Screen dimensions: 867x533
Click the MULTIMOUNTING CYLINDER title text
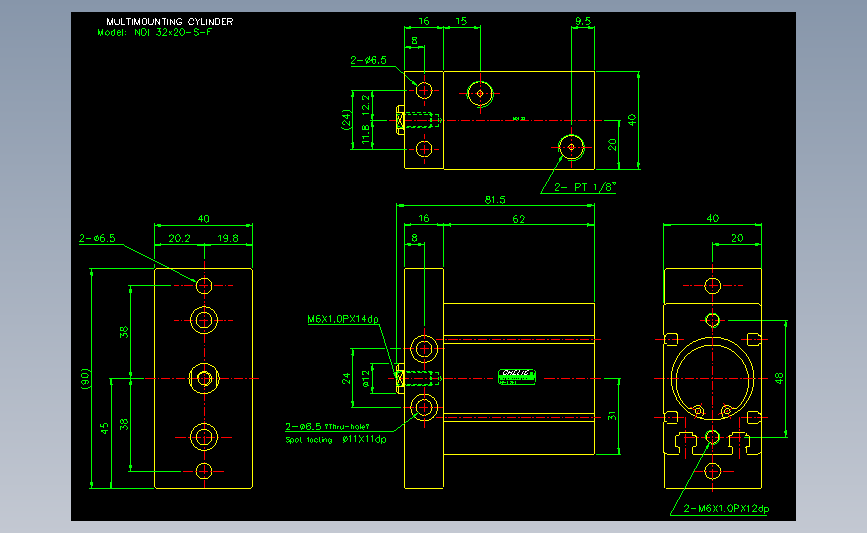coord(170,22)
